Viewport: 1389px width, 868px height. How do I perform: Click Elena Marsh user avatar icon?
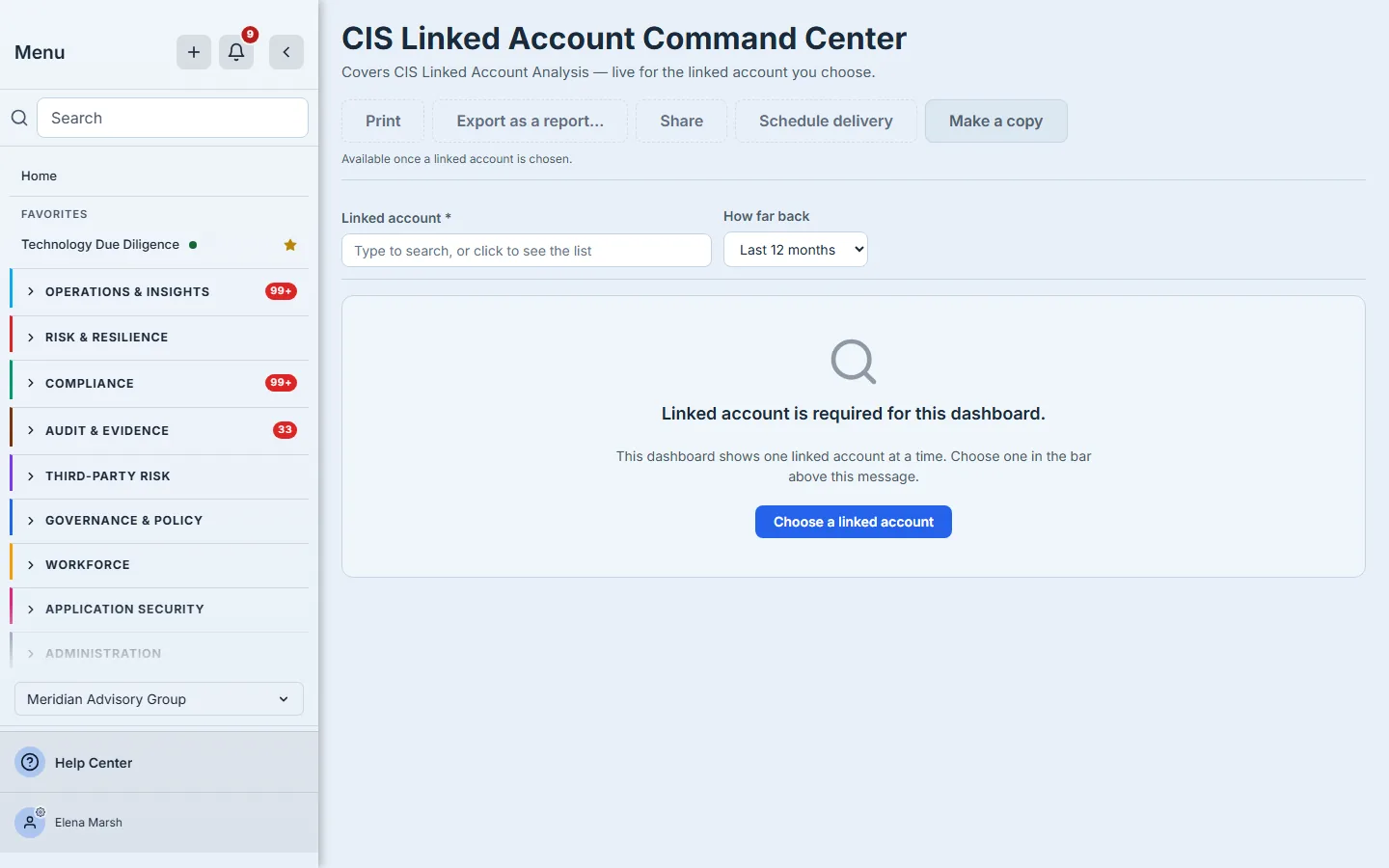pyautogui.click(x=30, y=823)
